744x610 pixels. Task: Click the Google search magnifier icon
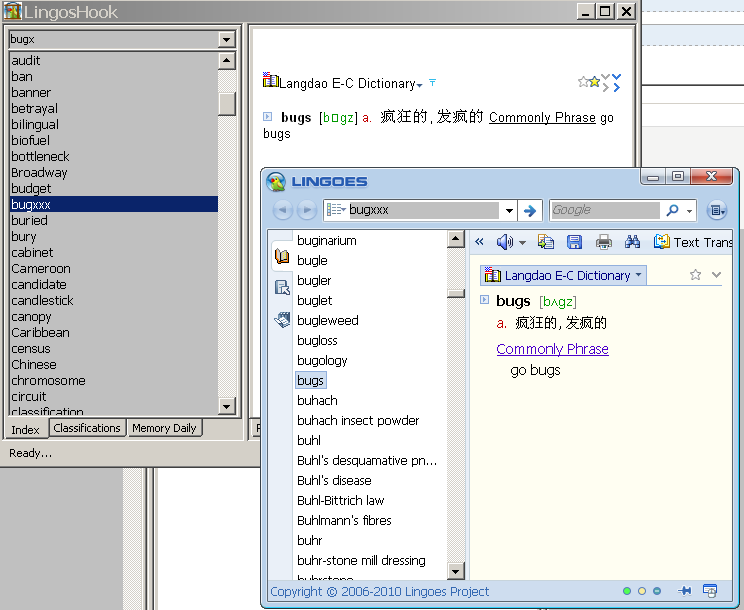click(x=672, y=210)
